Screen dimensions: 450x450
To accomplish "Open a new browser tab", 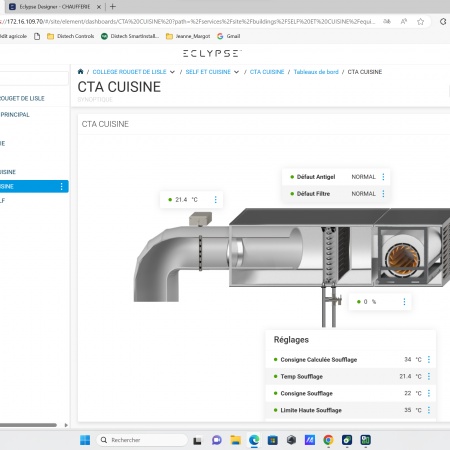I will (113, 6).
